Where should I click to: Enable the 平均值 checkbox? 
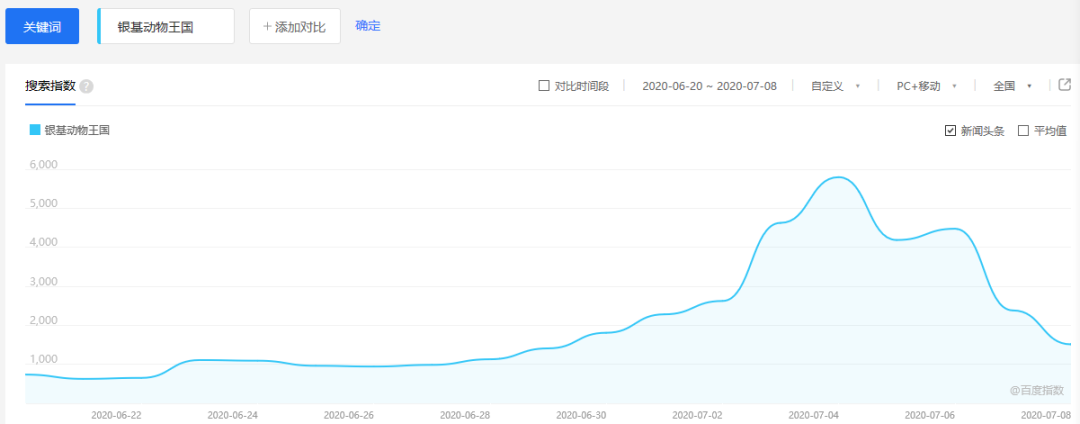tap(1023, 131)
